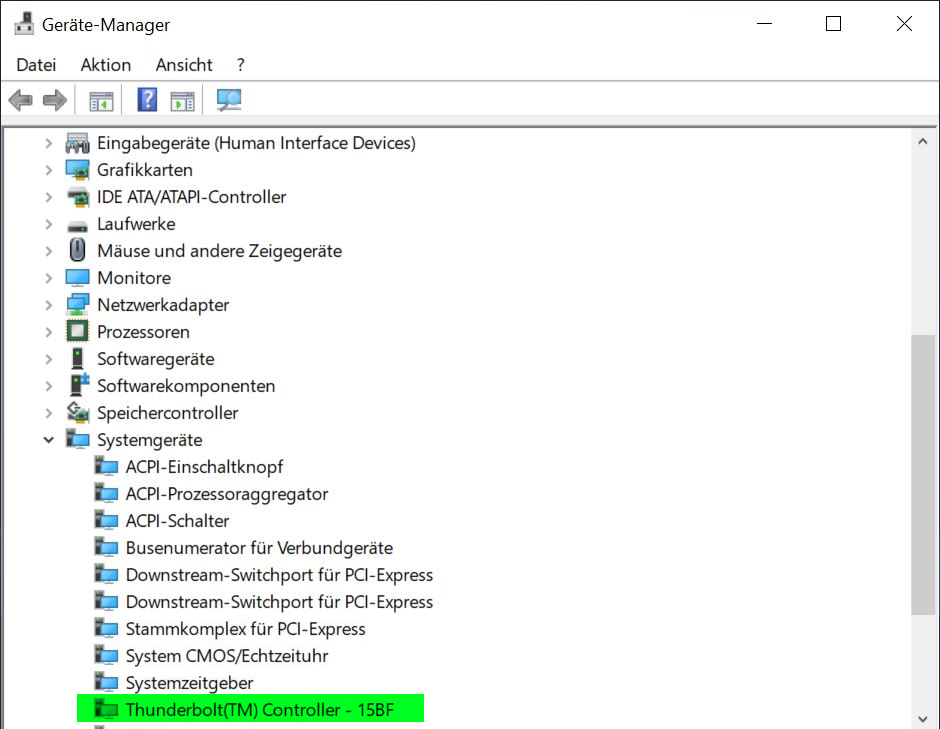The width and height of the screenshot is (940, 729).
Task: Click the Systemgeräte folder icon
Action: pos(77,439)
